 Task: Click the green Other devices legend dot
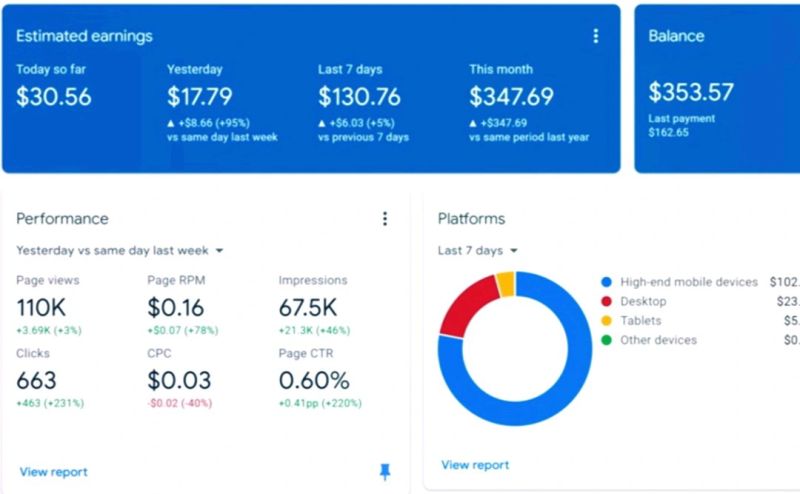606,340
